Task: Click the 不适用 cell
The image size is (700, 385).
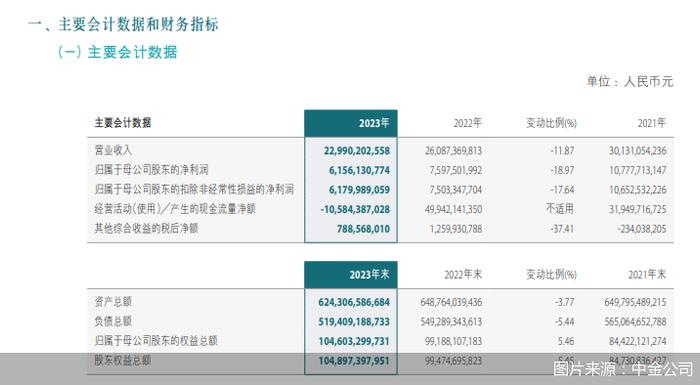Action: pos(560,209)
